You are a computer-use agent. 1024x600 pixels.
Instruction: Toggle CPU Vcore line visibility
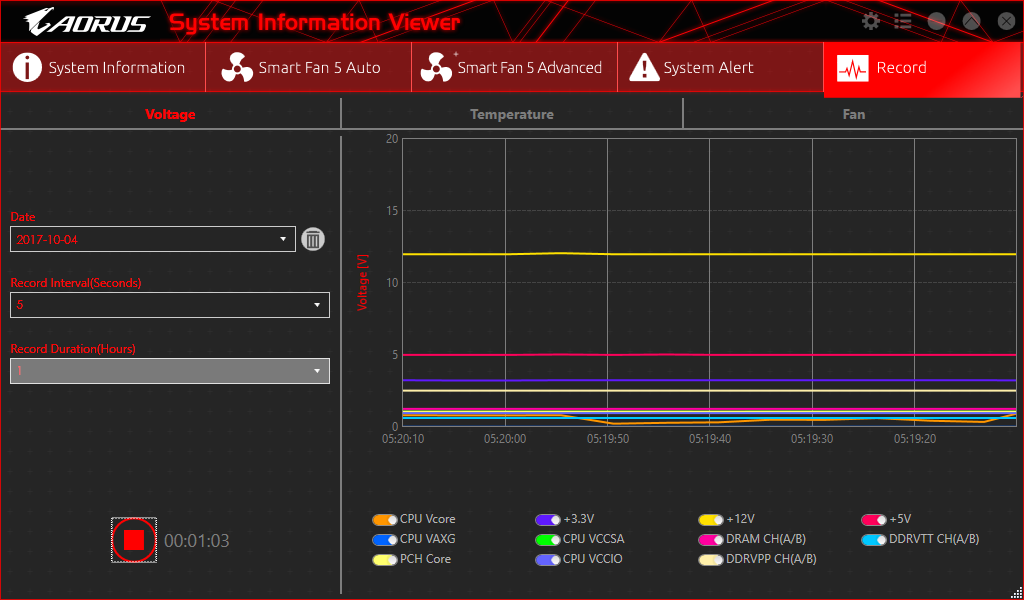[385, 520]
